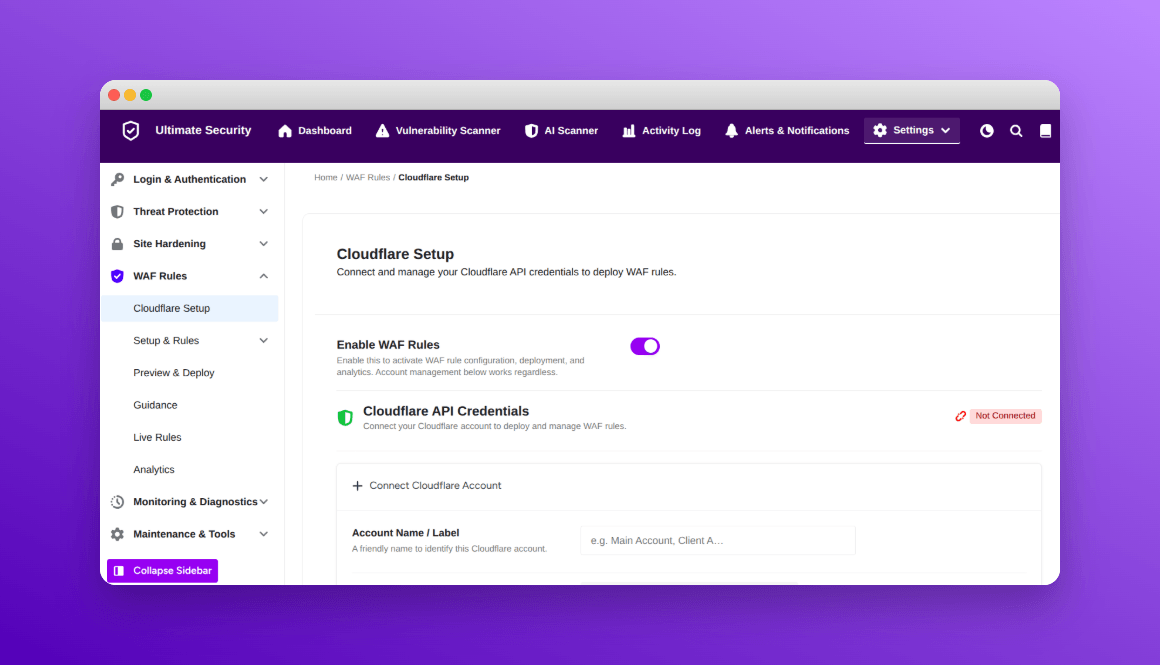Expand the Setup & Rules submenu chevron
Screen dimensions: 1160x665
[263, 341]
